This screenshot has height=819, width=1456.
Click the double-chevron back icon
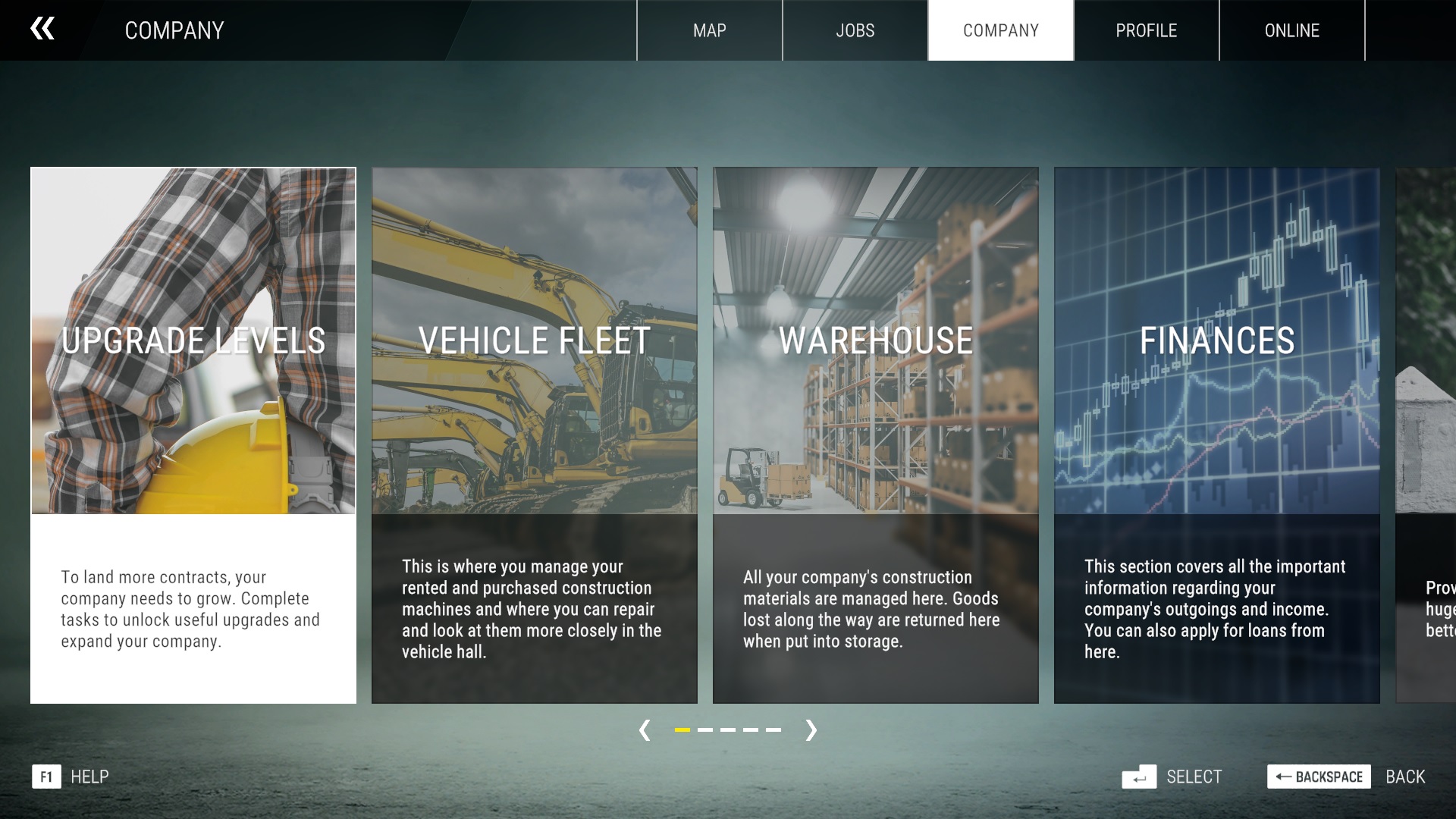(42, 29)
